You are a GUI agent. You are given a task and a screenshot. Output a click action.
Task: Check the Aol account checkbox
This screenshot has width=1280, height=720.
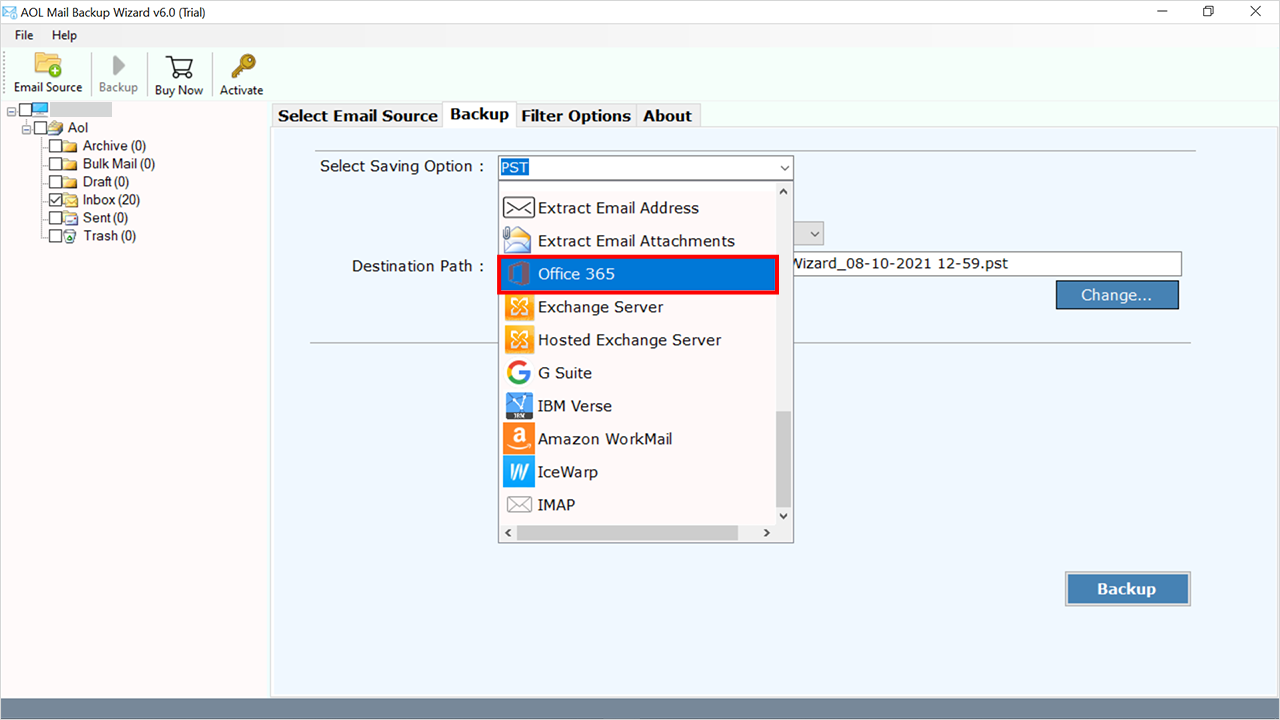tap(40, 128)
